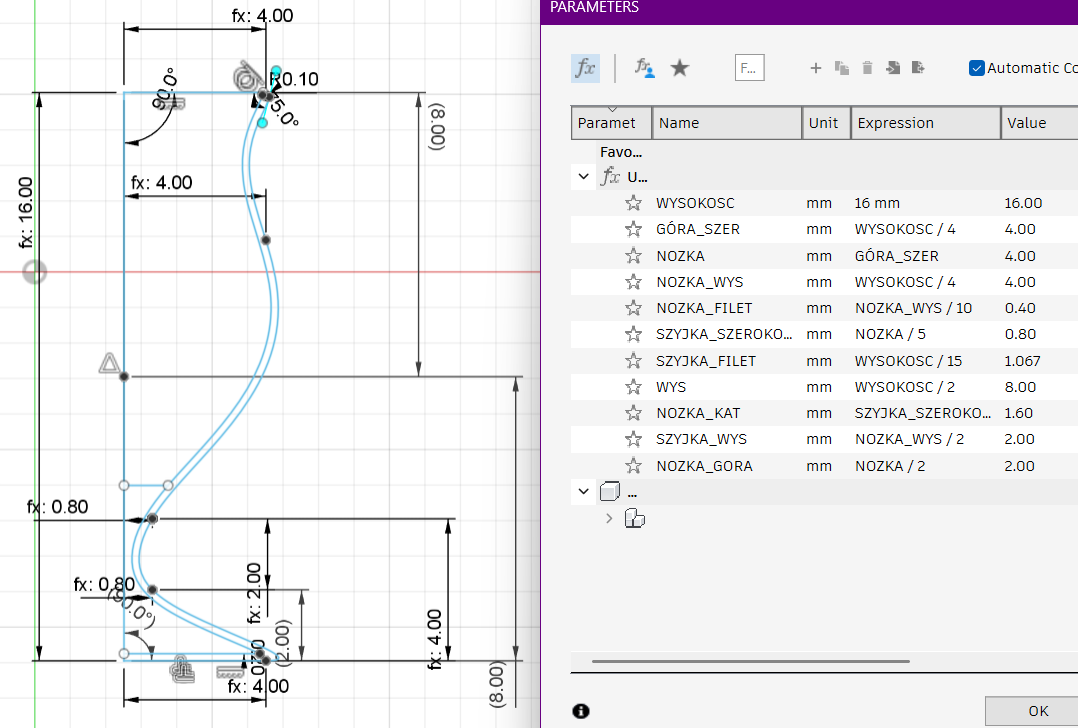The image size is (1078, 728).
Task: Click the export parameters icon
Action: click(x=918, y=68)
